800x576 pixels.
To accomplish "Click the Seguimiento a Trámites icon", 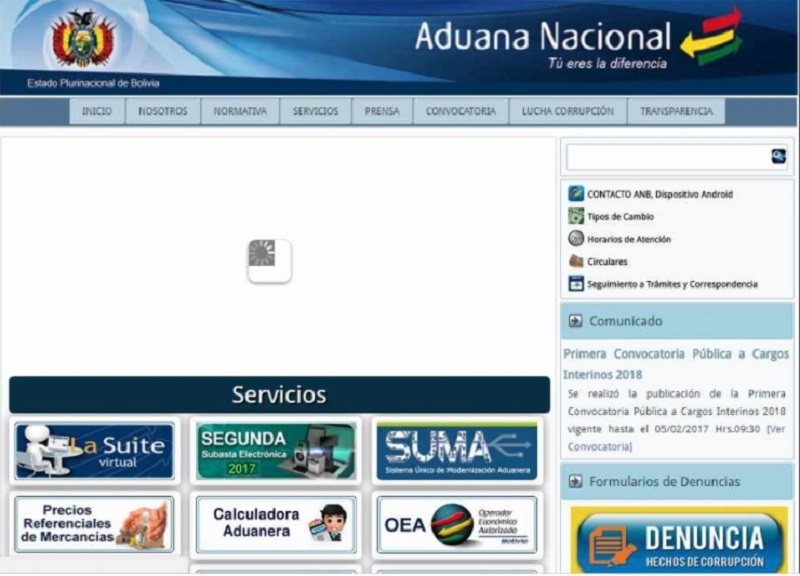I will pyautogui.click(x=576, y=284).
